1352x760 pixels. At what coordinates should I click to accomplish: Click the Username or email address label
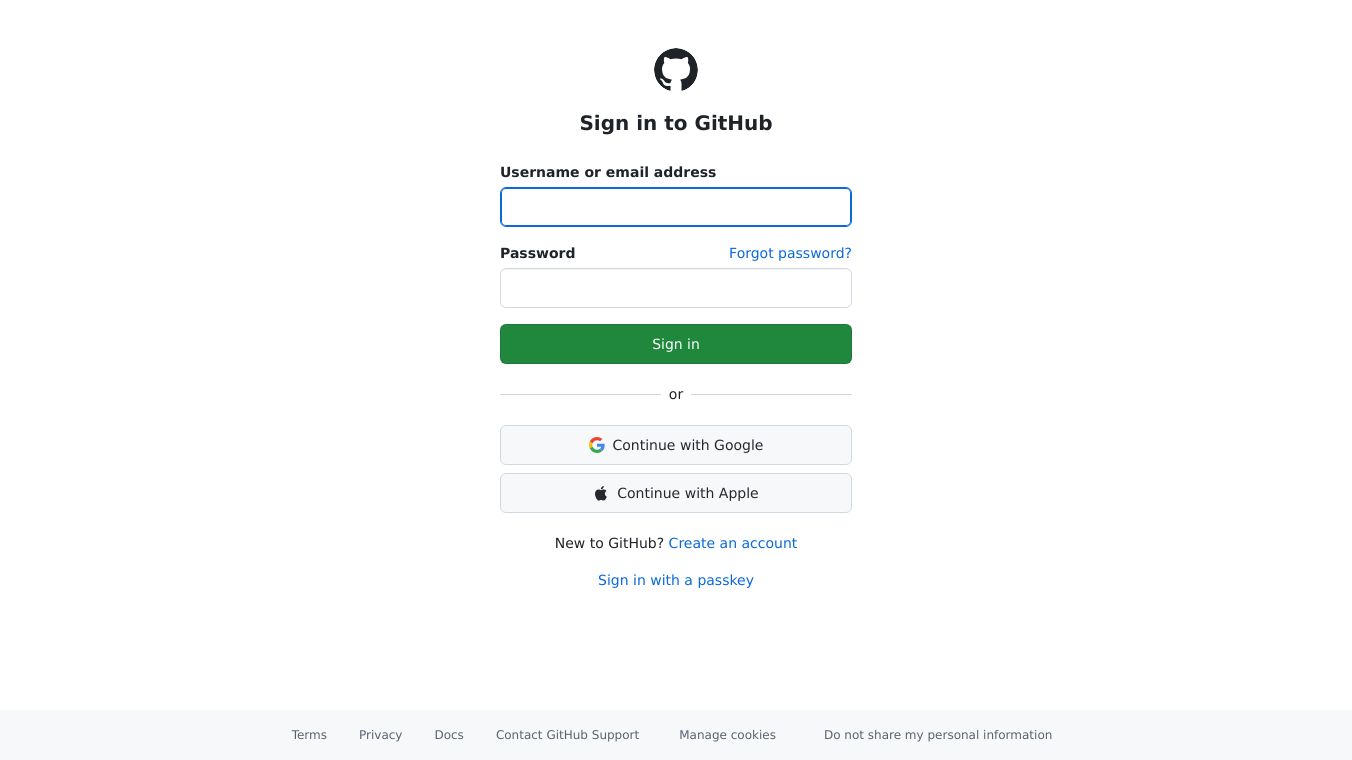coord(608,172)
